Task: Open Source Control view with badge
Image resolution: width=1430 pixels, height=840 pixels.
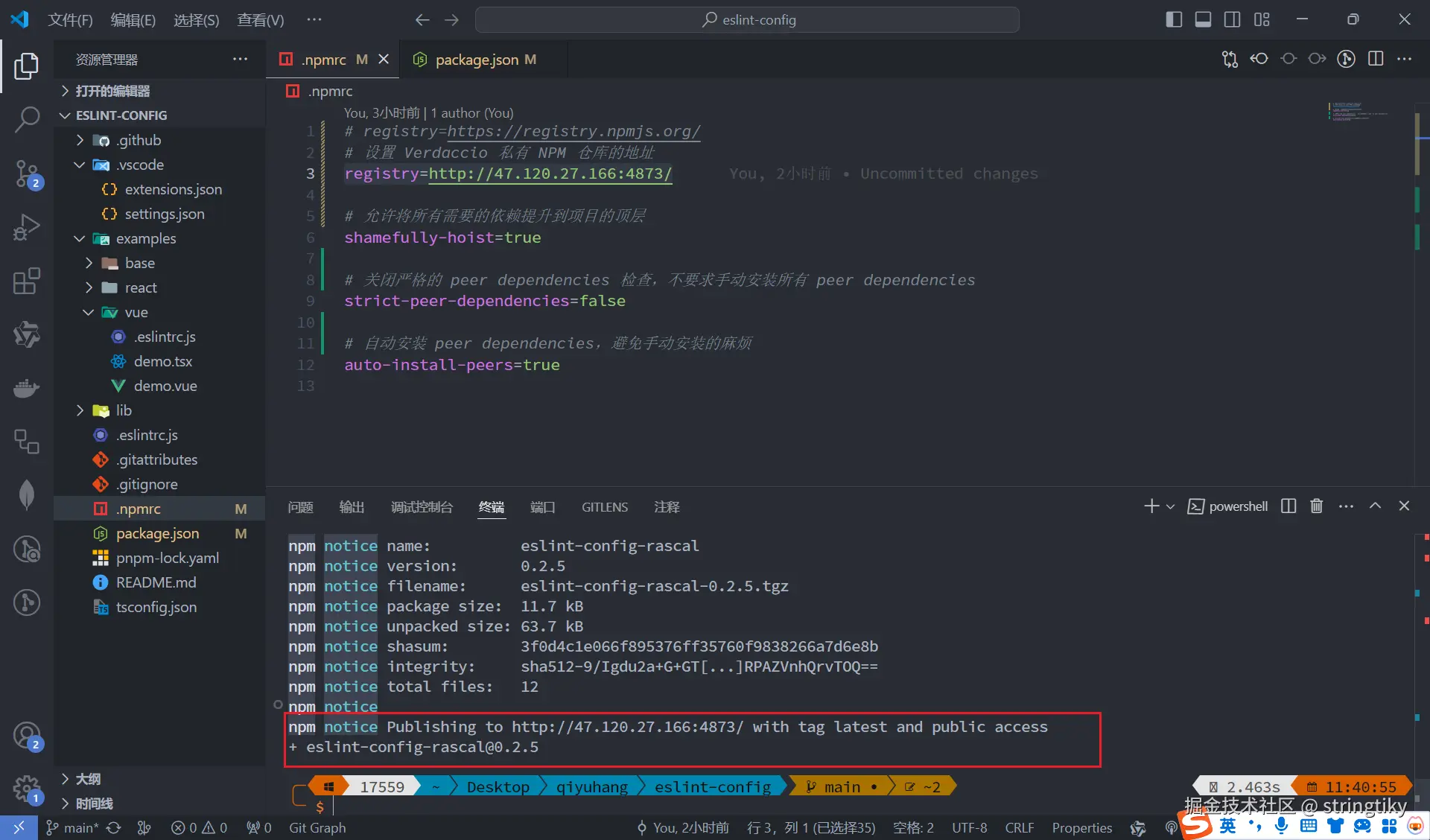Action: coord(27,174)
